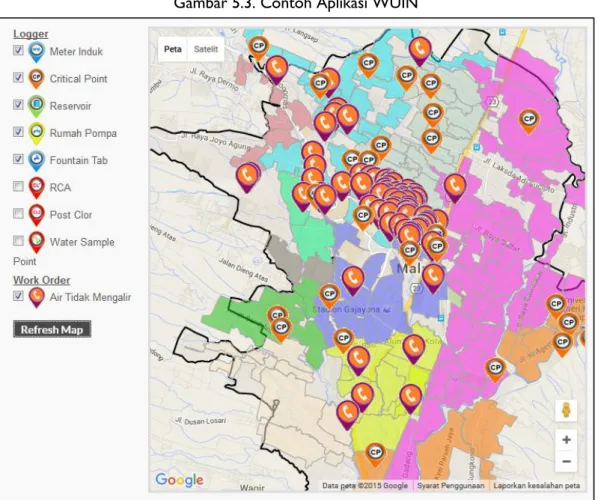Image resolution: width=598 pixels, height=500 pixels.
Task: Uncheck the Fountain Tab checkbox
Action: [18, 159]
